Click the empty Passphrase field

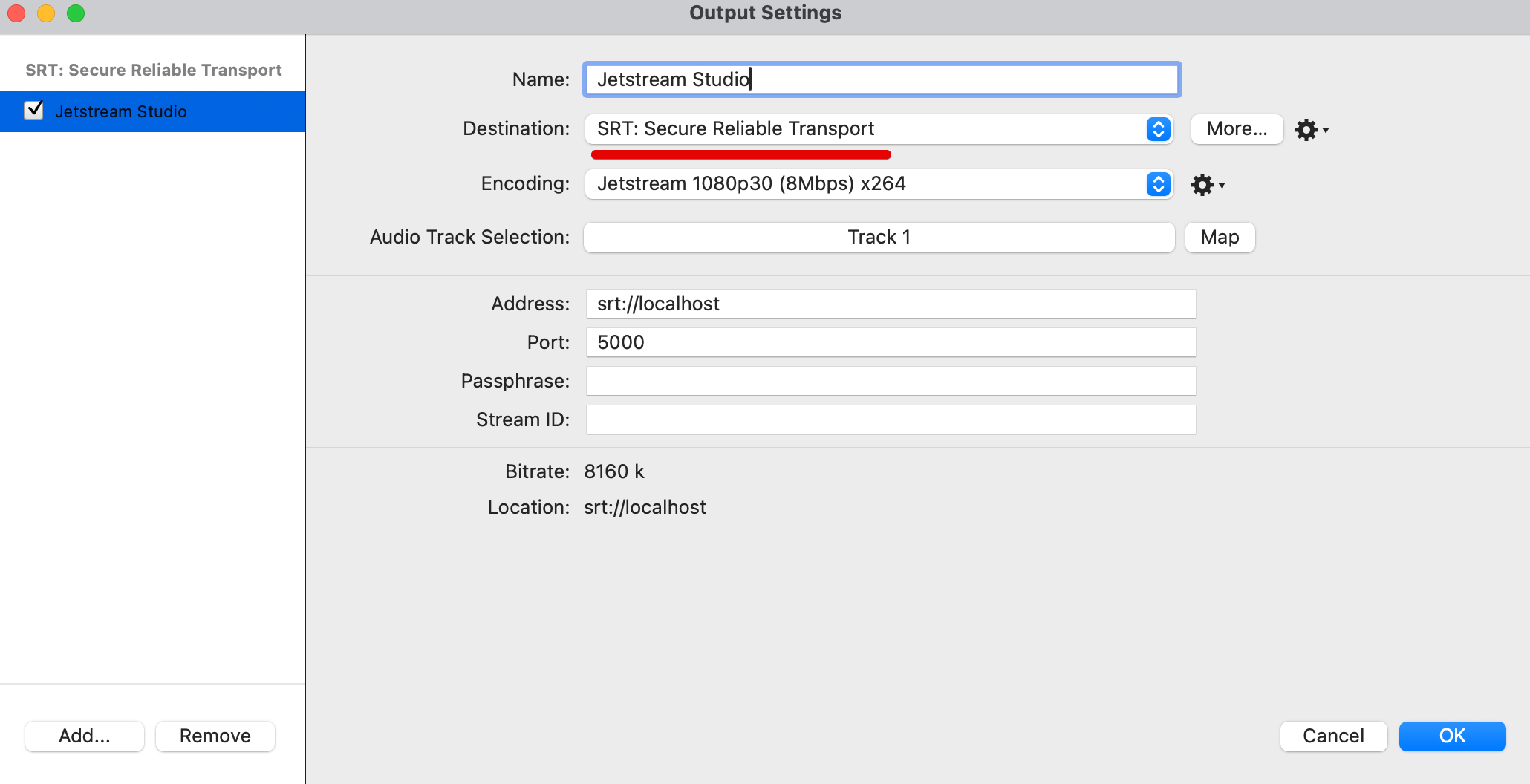click(891, 381)
